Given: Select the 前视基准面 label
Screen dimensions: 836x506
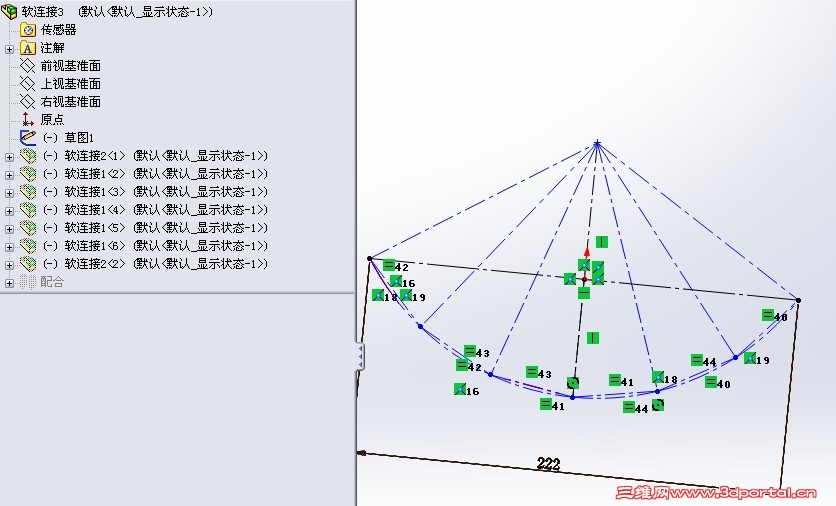Looking at the screenshot, I should [x=71, y=66].
